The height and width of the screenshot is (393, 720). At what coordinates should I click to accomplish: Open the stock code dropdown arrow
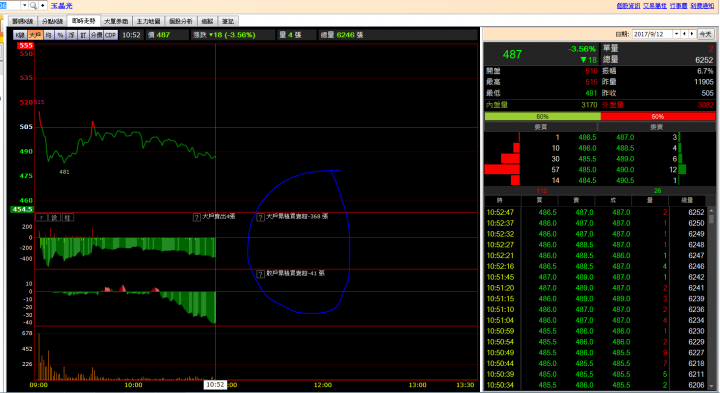click(x=24, y=6)
